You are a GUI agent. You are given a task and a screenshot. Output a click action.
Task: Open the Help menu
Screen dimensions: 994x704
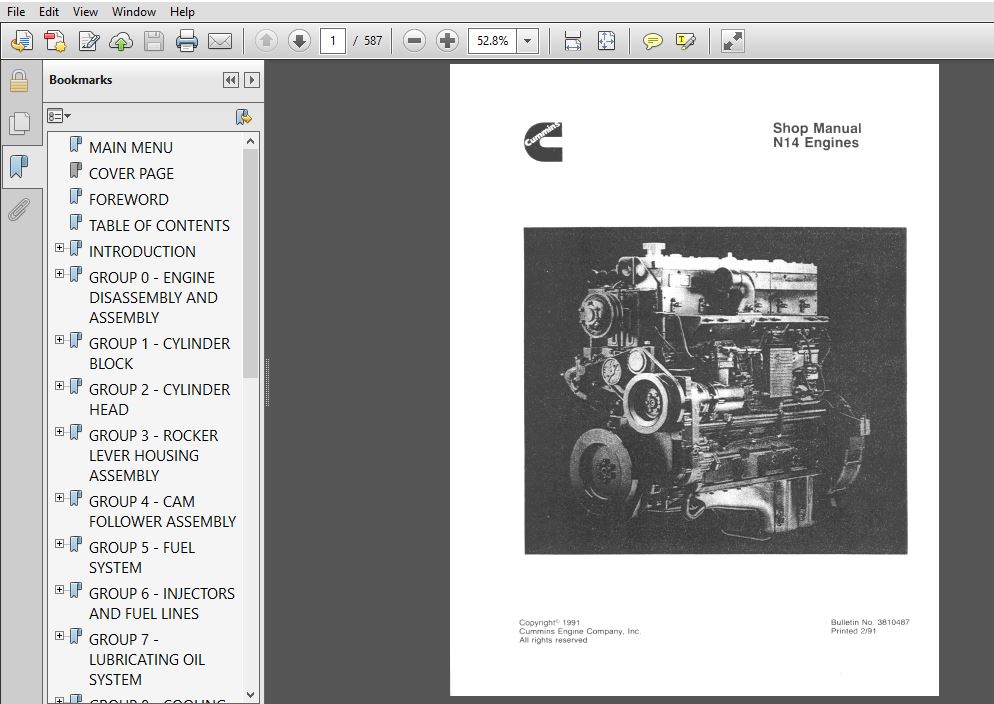click(x=182, y=11)
